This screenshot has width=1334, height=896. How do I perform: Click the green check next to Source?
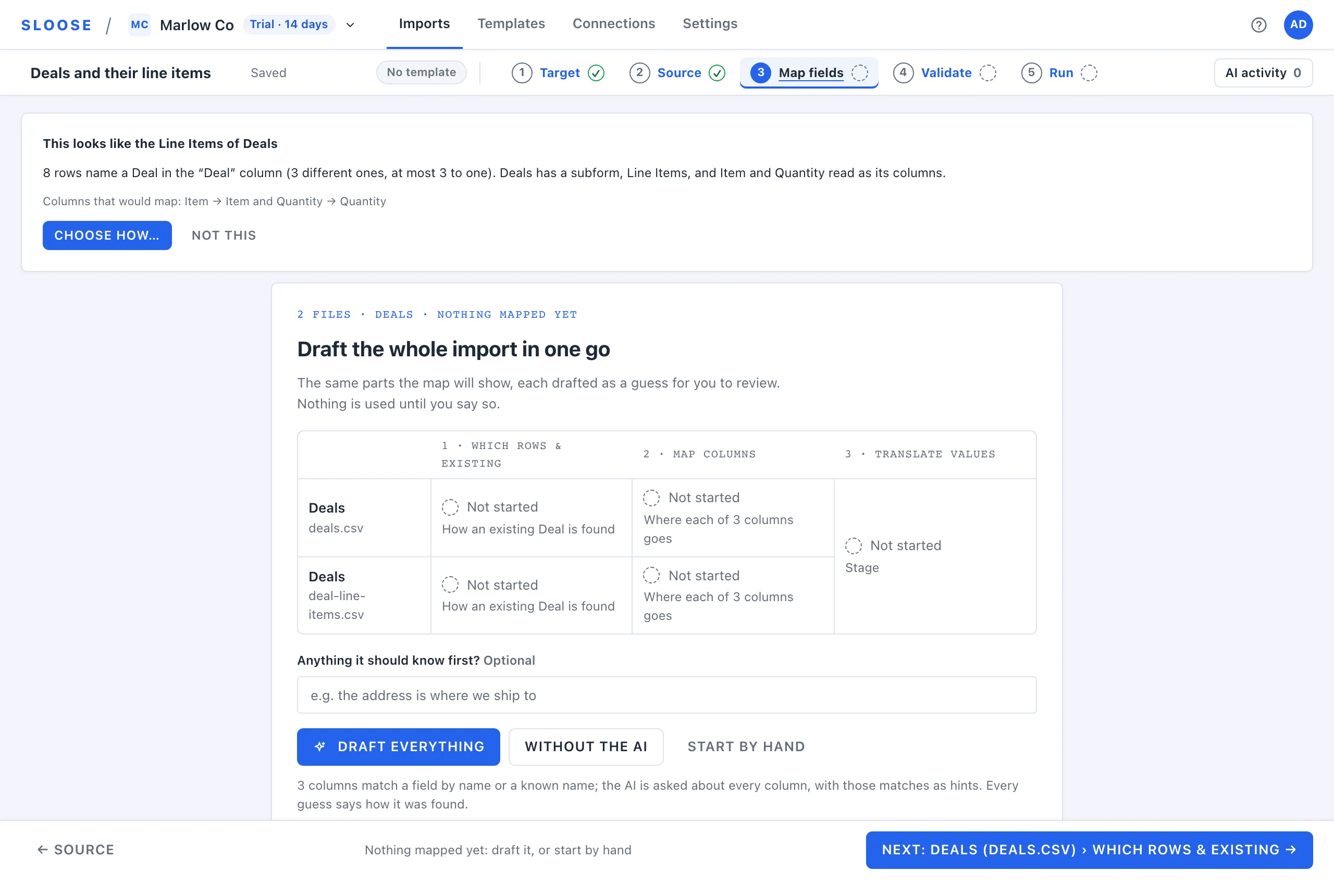[x=717, y=73]
